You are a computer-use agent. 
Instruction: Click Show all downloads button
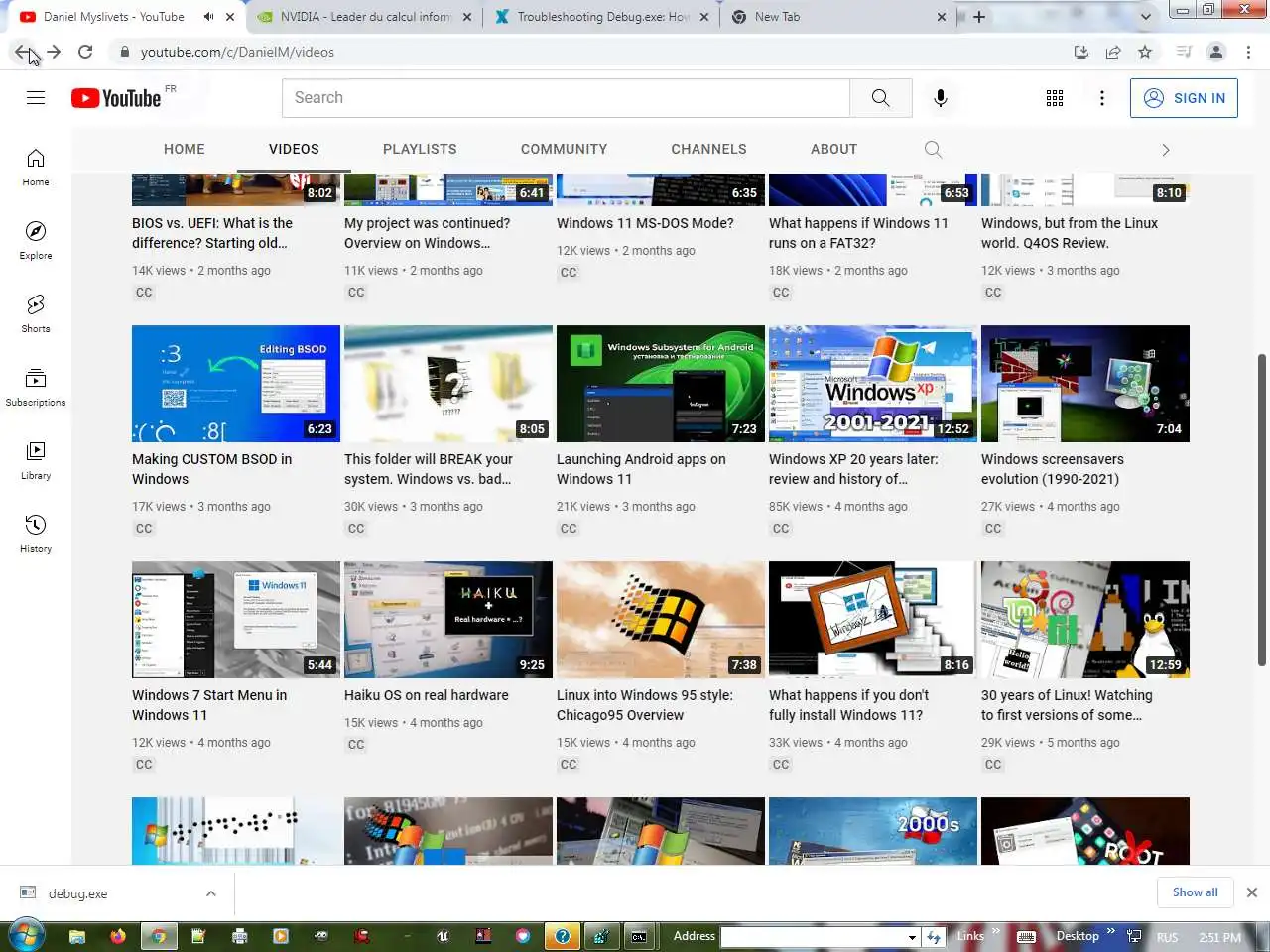coord(1195,892)
